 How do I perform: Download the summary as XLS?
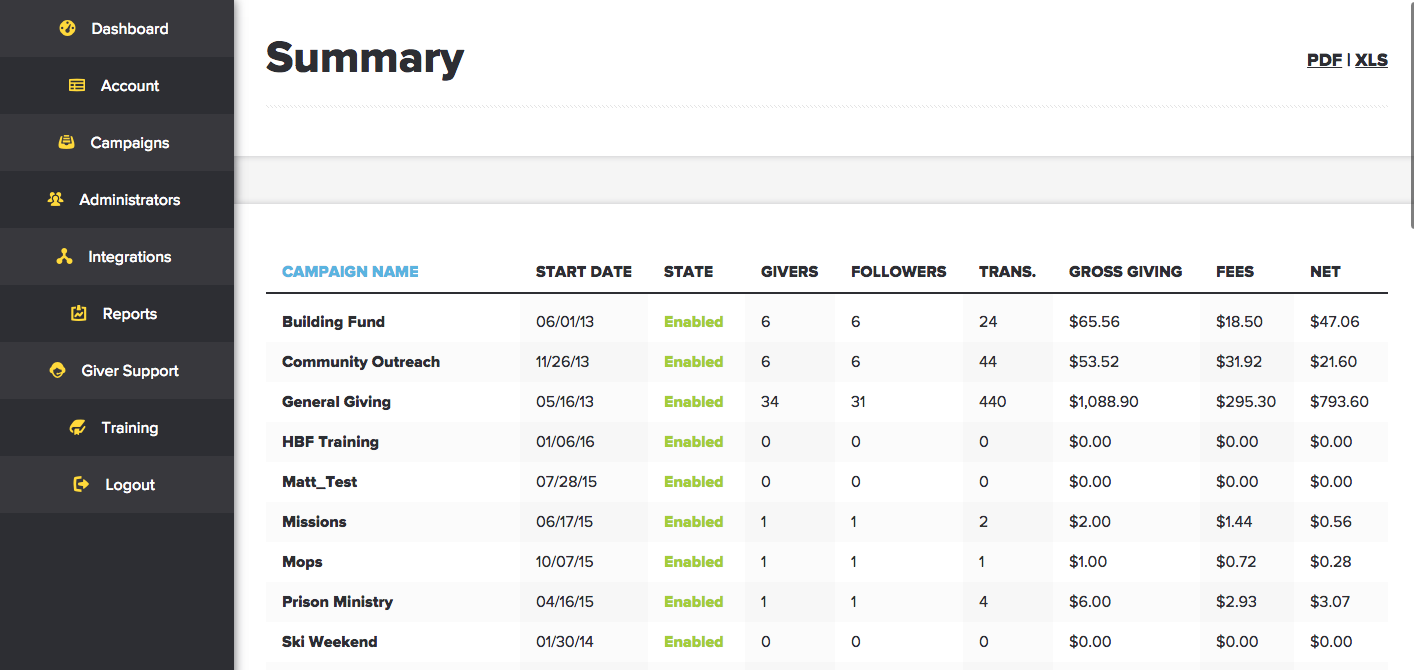1371,60
